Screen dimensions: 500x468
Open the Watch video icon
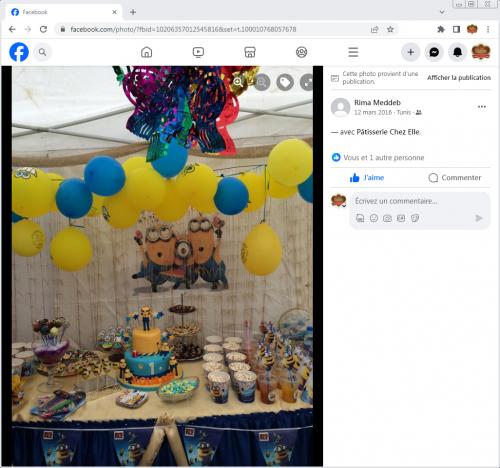tap(198, 52)
